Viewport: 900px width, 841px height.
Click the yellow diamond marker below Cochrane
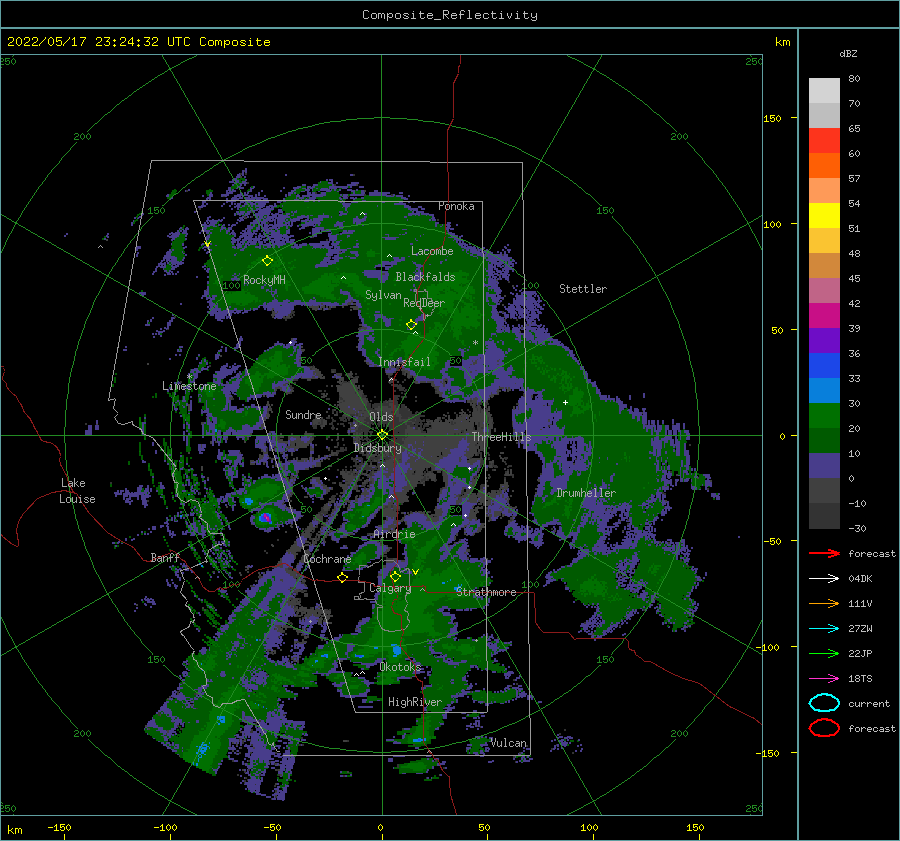342,577
